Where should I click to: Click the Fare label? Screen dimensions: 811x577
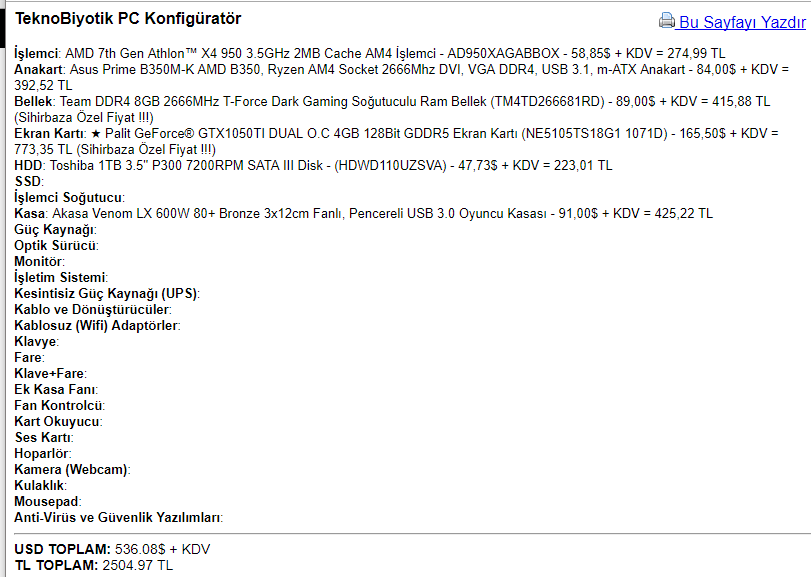coord(29,358)
